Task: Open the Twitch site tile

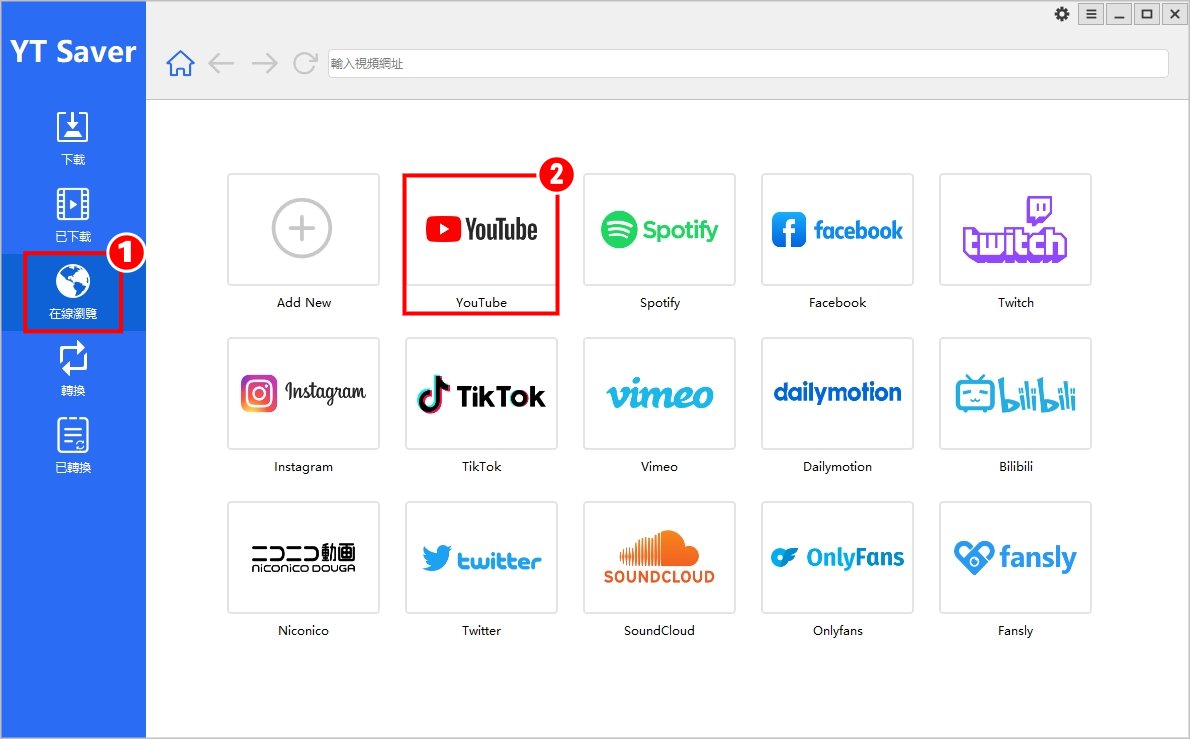Action: click(1015, 229)
